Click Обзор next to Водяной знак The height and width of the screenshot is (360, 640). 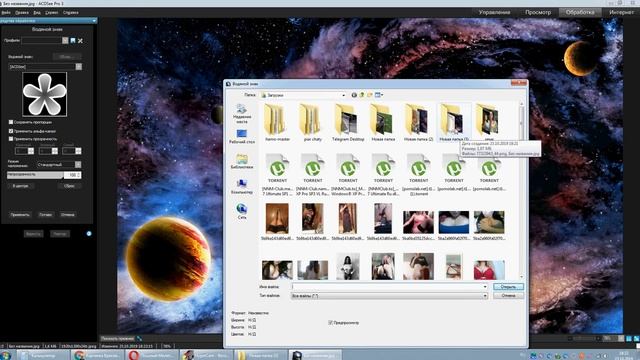[x=67, y=57]
